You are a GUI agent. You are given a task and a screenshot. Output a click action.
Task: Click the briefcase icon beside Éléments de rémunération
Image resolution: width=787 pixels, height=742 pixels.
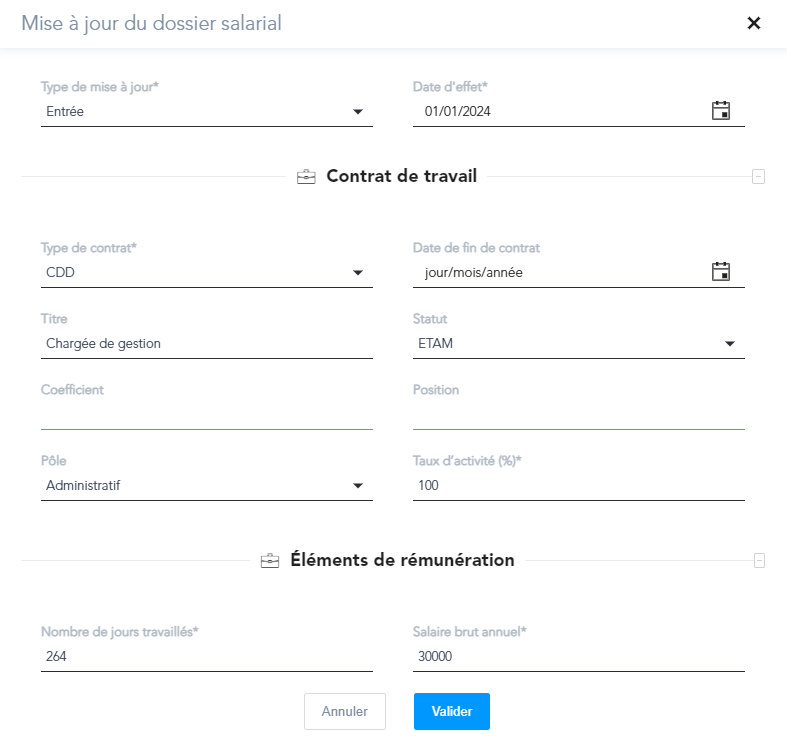[270, 561]
